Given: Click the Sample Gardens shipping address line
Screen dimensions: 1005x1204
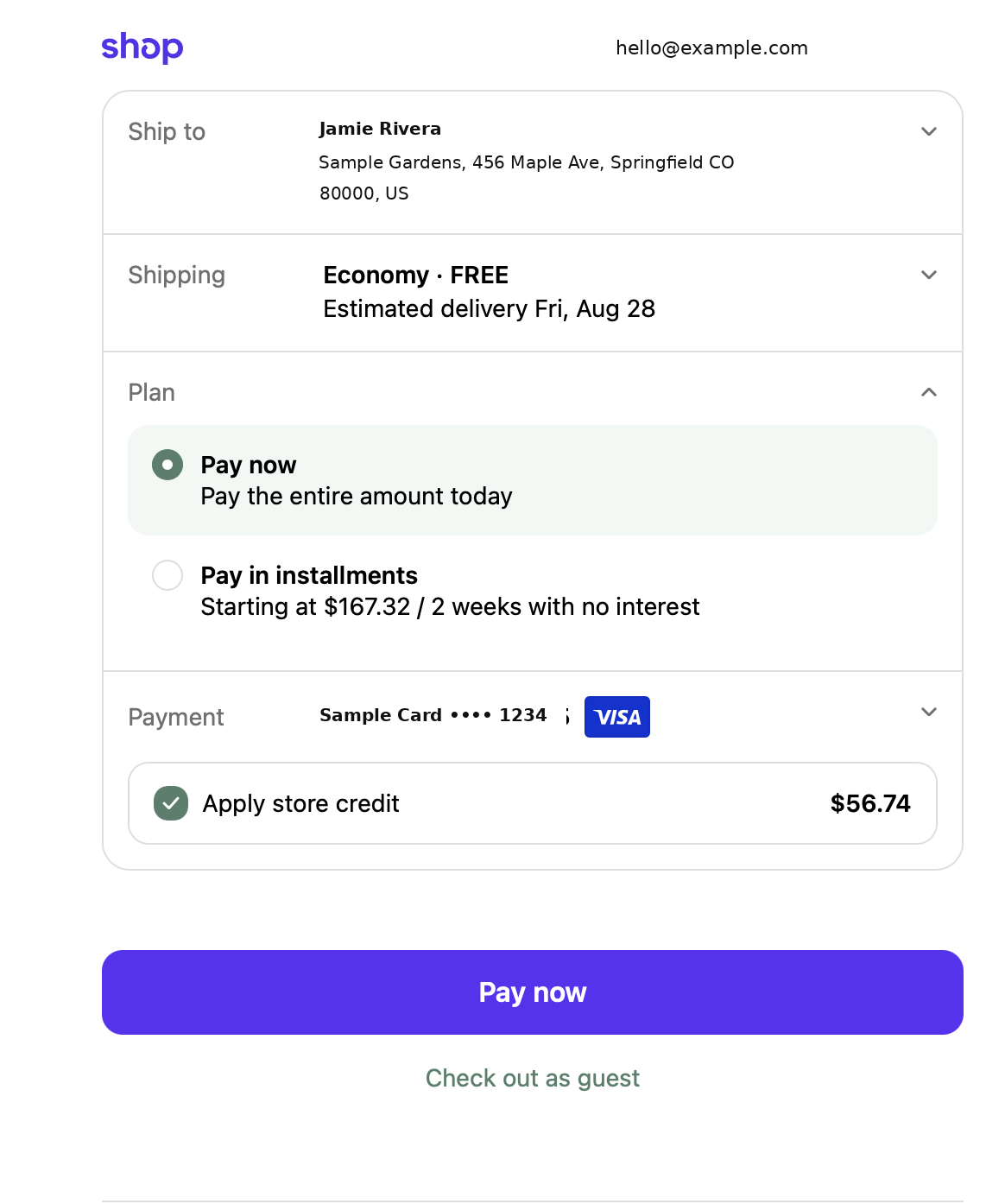Looking at the screenshot, I should tap(527, 162).
